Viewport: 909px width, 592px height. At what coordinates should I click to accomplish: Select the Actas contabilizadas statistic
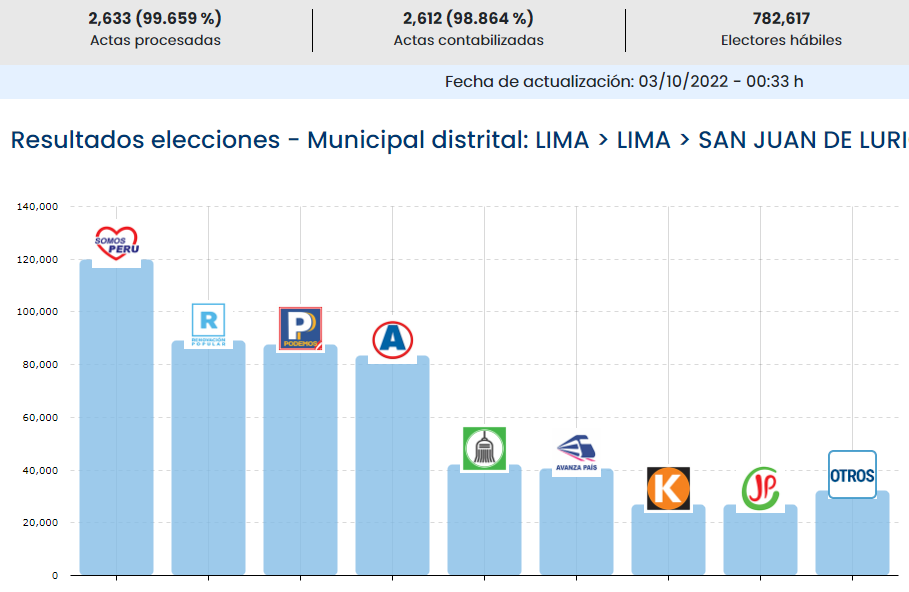pos(468,29)
